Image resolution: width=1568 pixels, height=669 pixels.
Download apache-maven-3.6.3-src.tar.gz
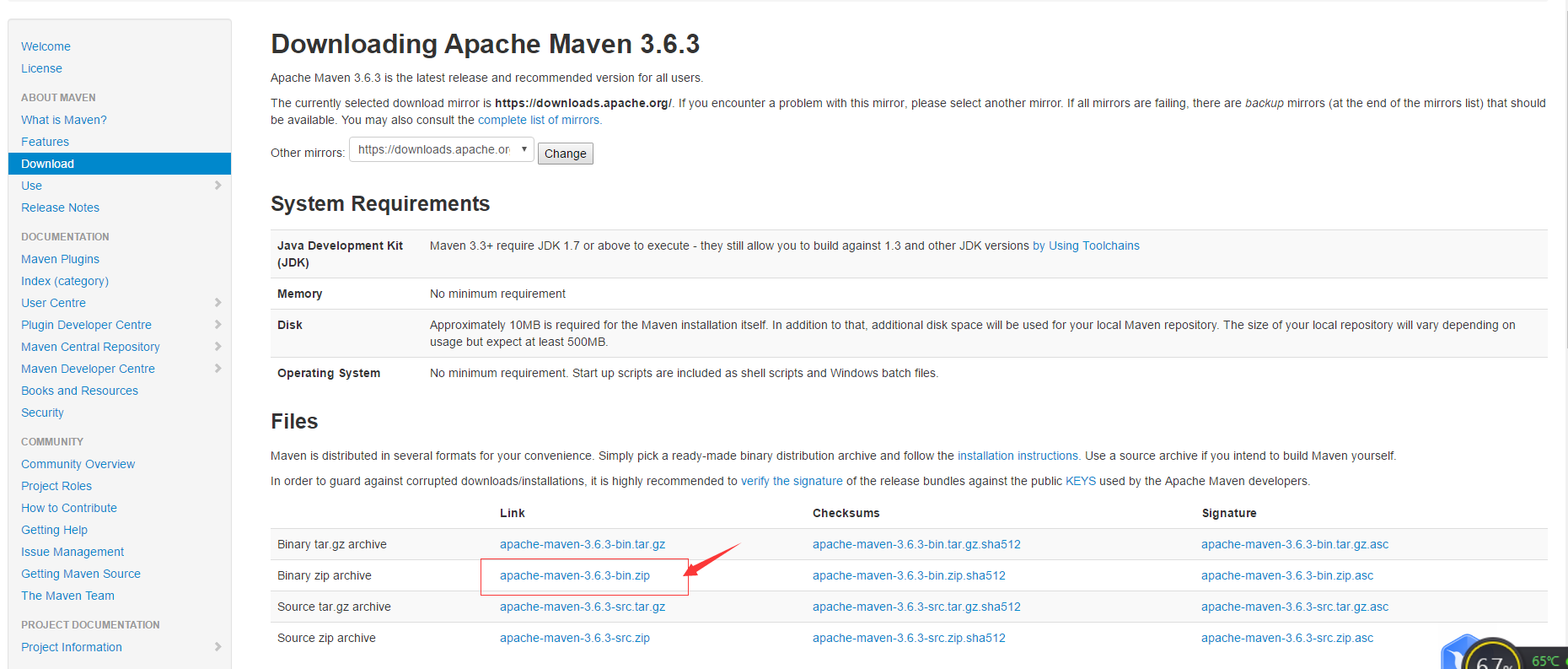pyautogui.click(x=583, y=607)
